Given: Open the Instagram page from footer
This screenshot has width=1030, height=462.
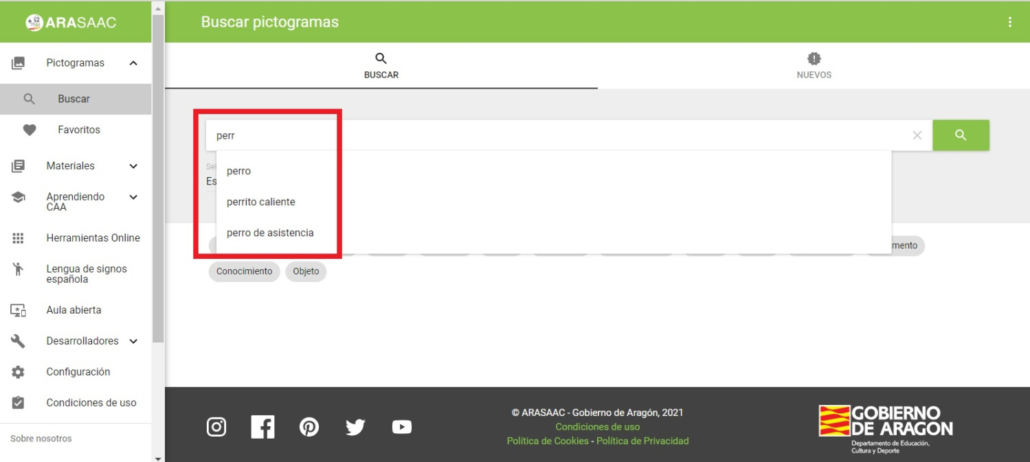Looking at the screenshot, I should pyautogui.click(x=216, y=427).
